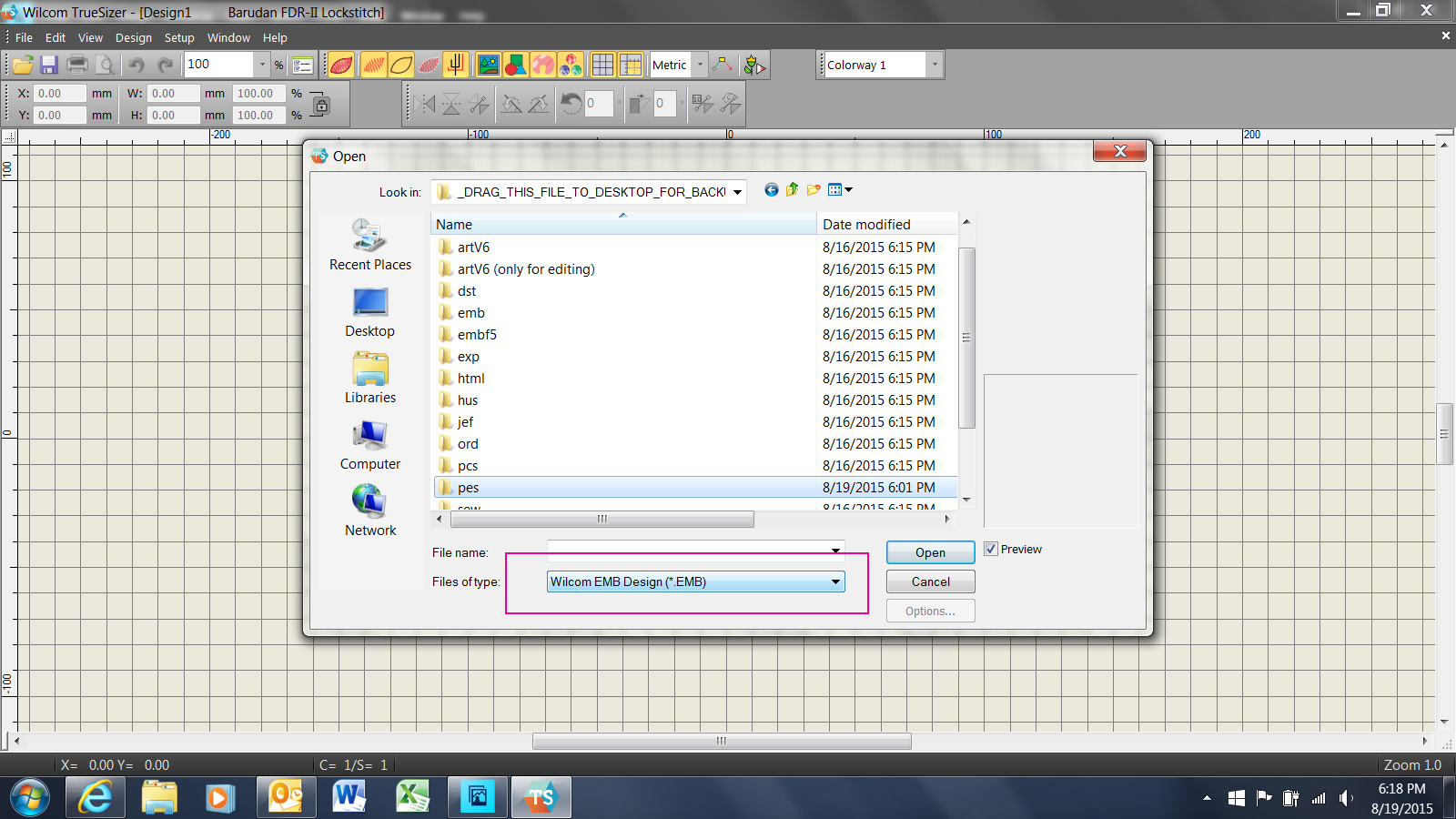Screen dimensions: 1456x819
Task: Open the options checklist icon beside zoom percent
Action: click(303, 65)
